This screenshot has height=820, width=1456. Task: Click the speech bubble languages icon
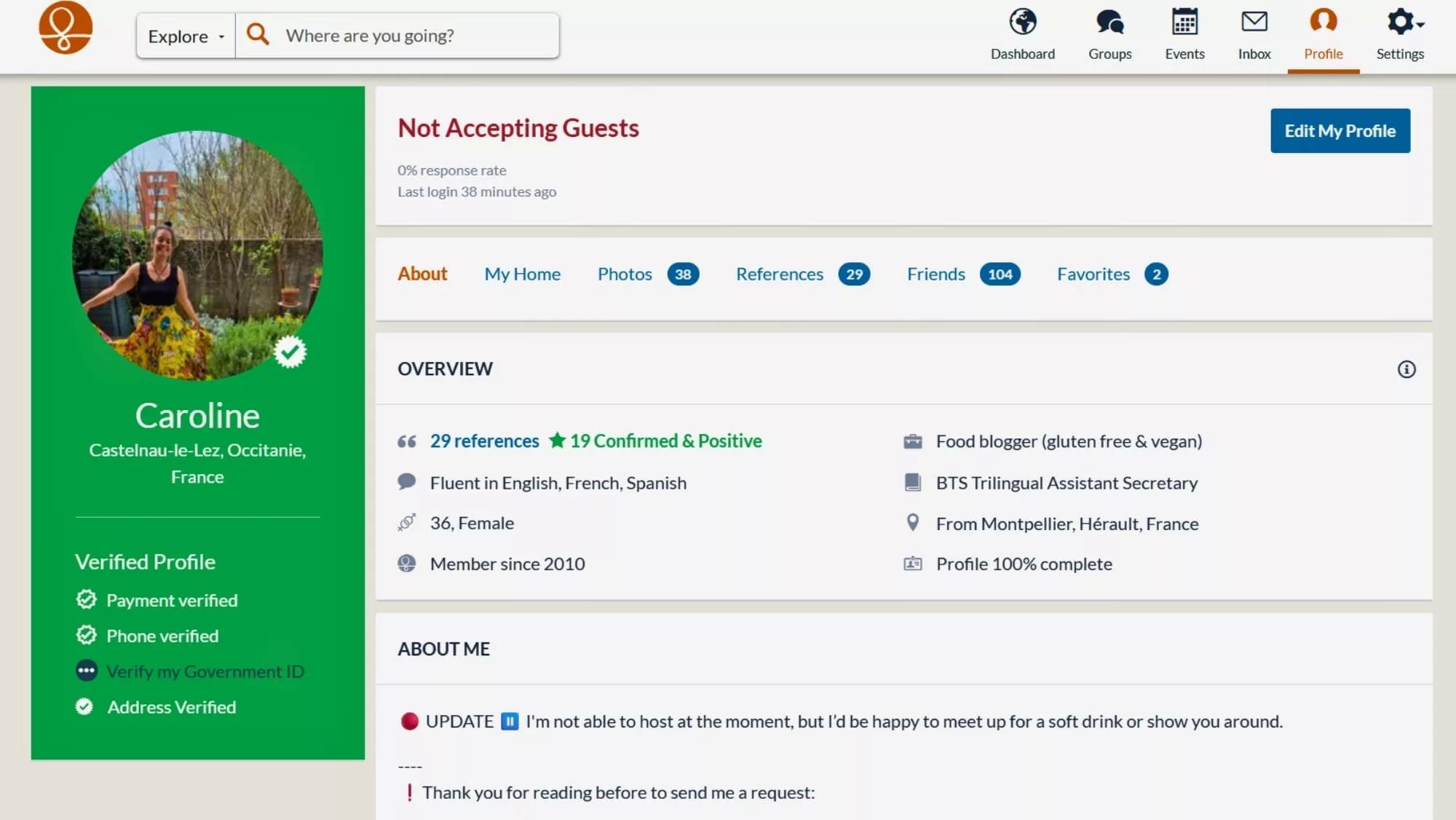[407, 481]
